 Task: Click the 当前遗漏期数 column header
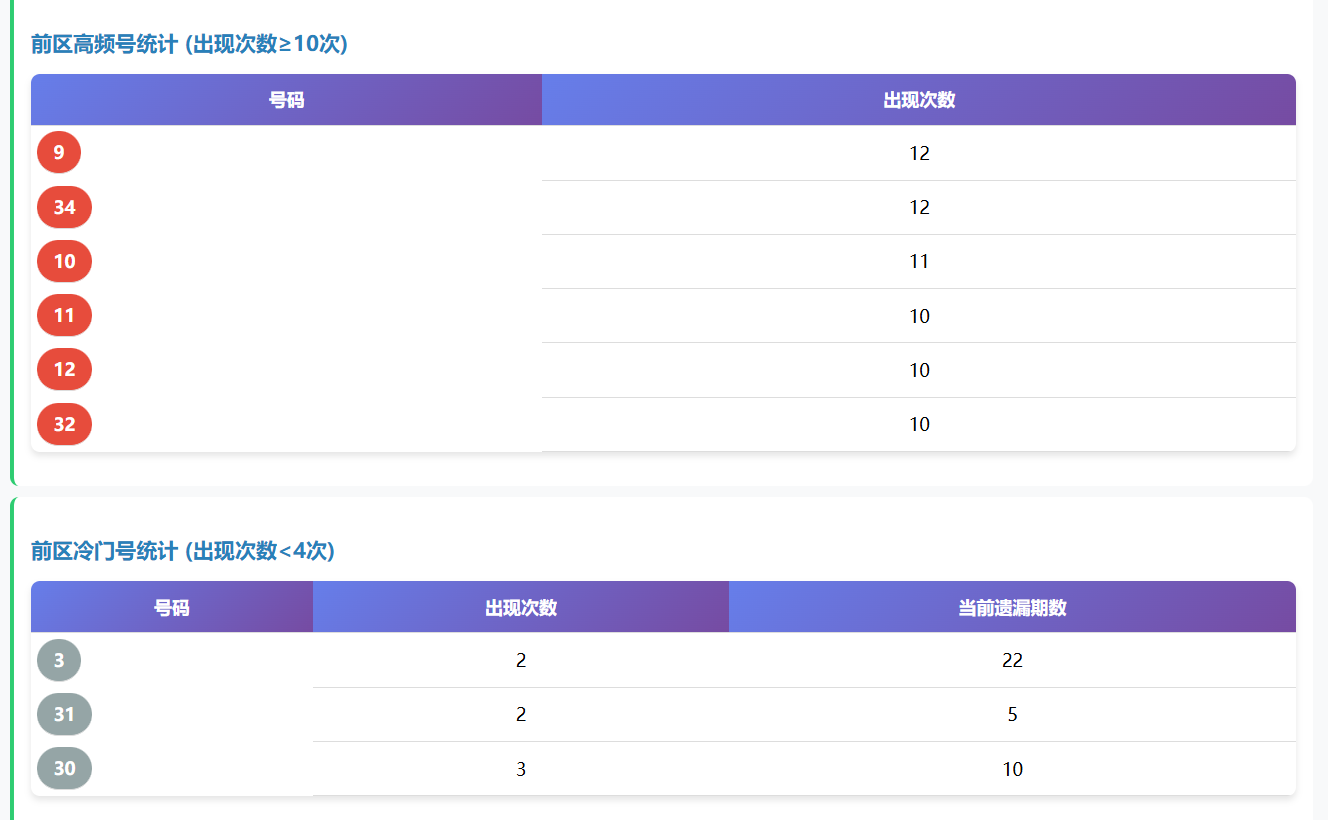click(1012, 607)
